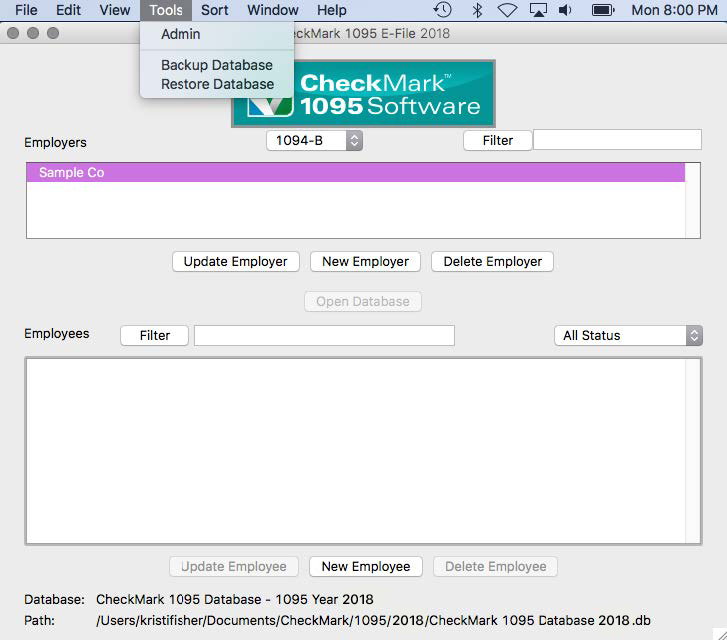Click the New Employee button

[x=366, y=566]
